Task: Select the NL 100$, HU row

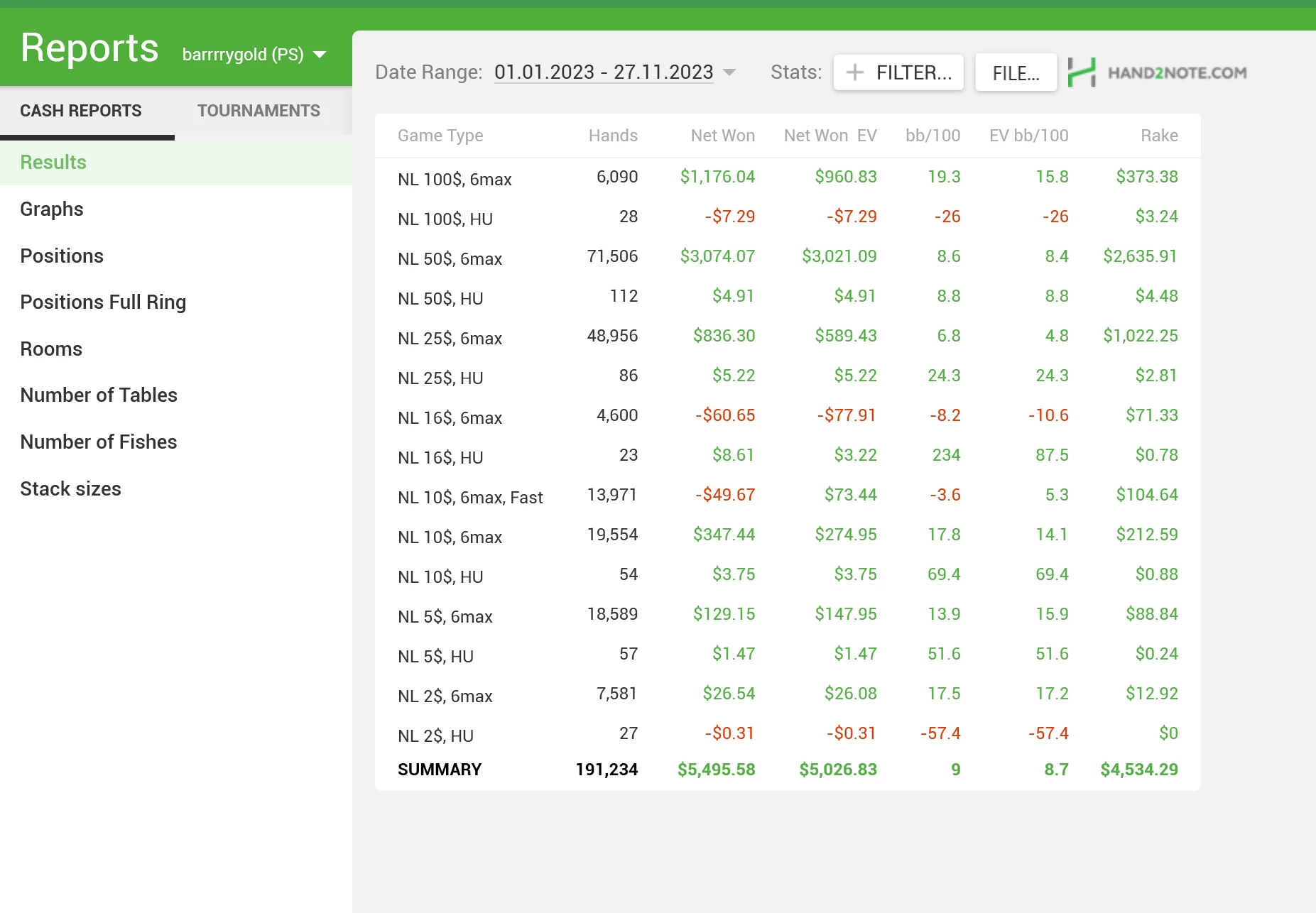Action: [788, 217]
